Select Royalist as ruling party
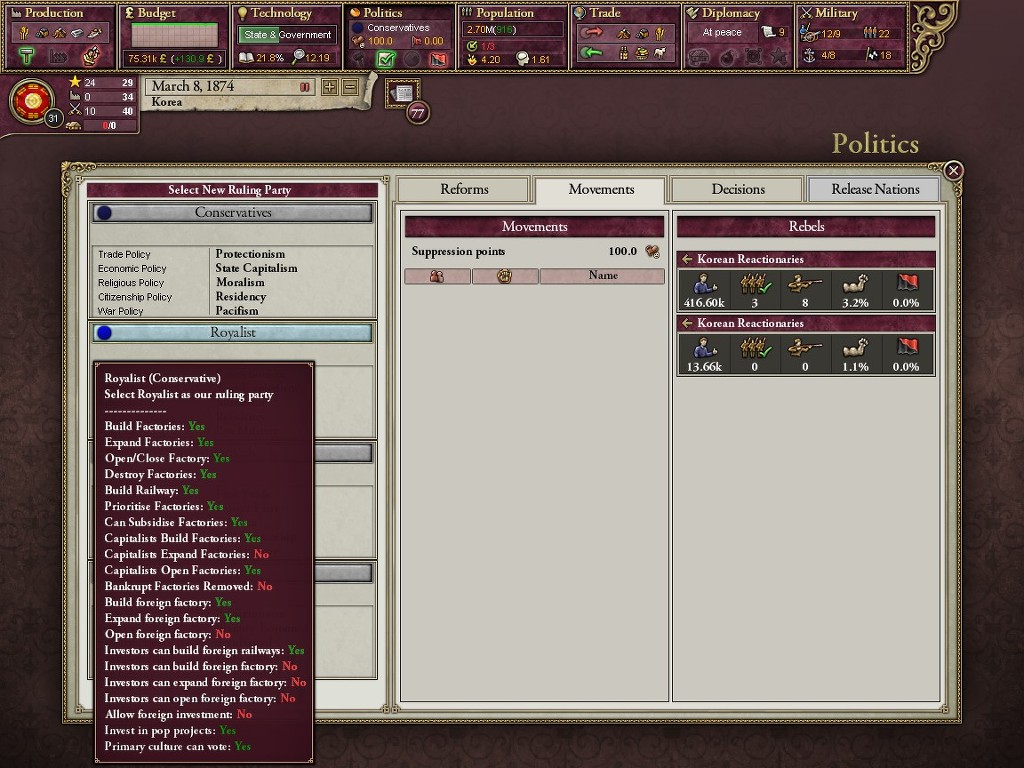This screenshot has height=768, width=1024. point(232,332)
